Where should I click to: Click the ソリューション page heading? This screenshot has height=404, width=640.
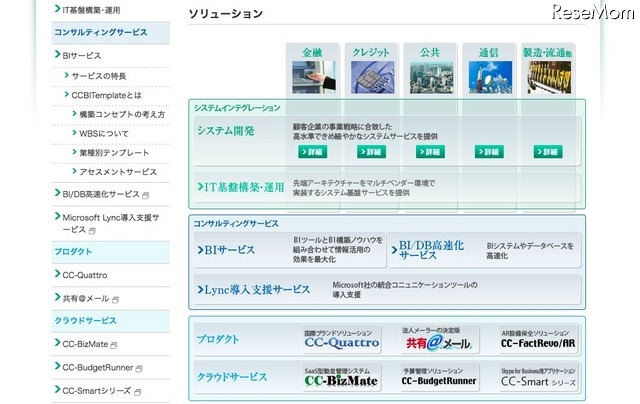pyautogui.click(x=226, y=13)
